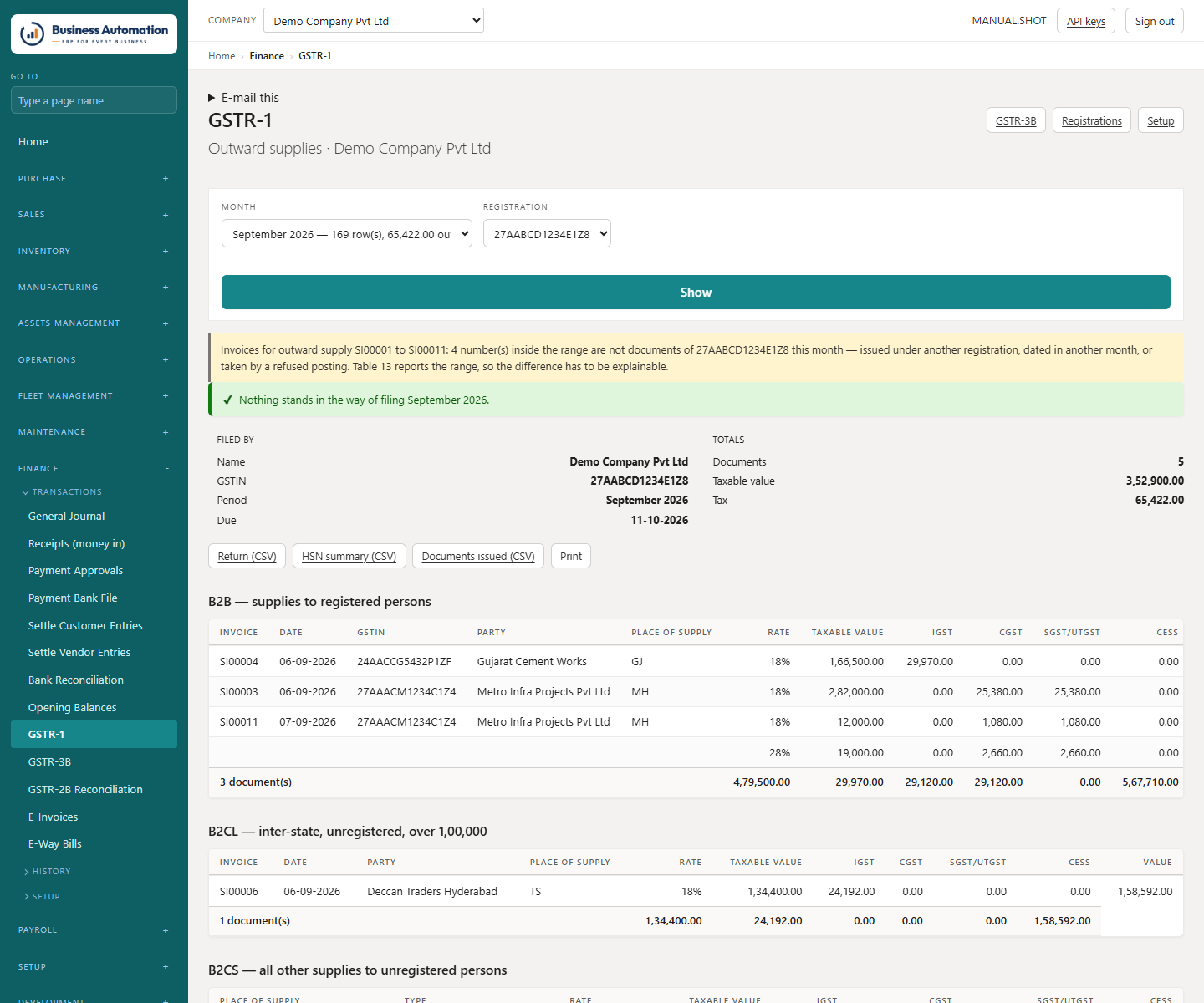Screen dimensions: 1204x1003
Task: Click the Finance breadcrumb
Action: point(267,56)
